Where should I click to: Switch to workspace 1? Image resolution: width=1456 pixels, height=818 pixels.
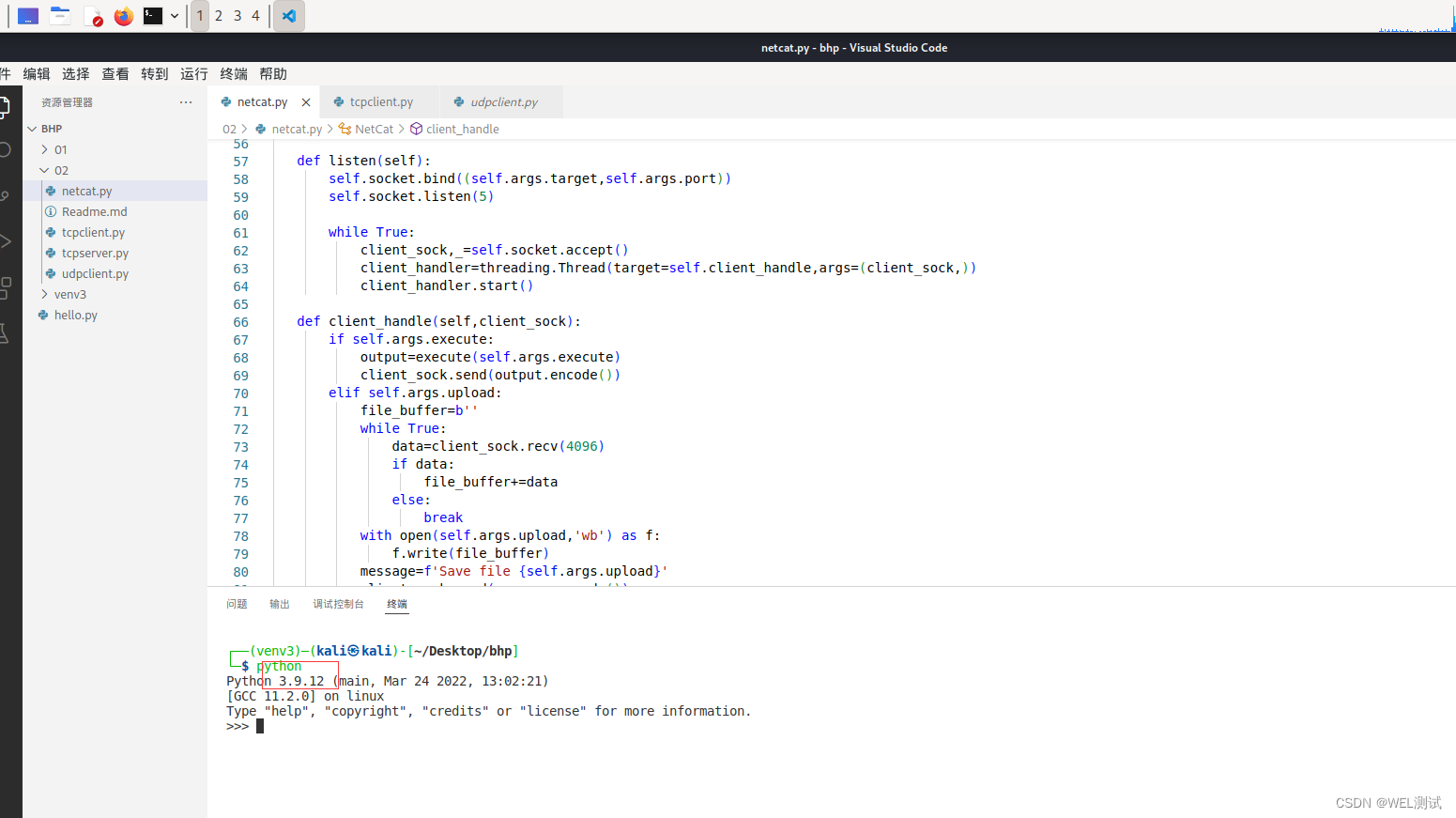click(200, 16)
